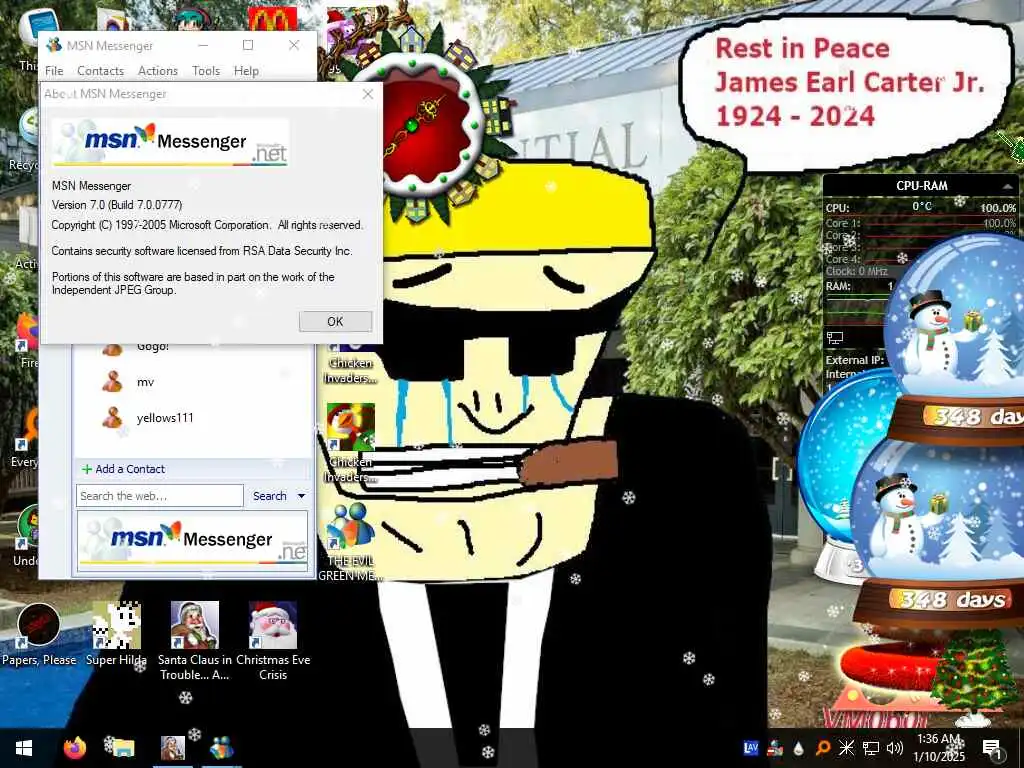Collapse the CPU-RAM widget arrow
This screenshot has height=768, width=1024.
click(1007, 187)
